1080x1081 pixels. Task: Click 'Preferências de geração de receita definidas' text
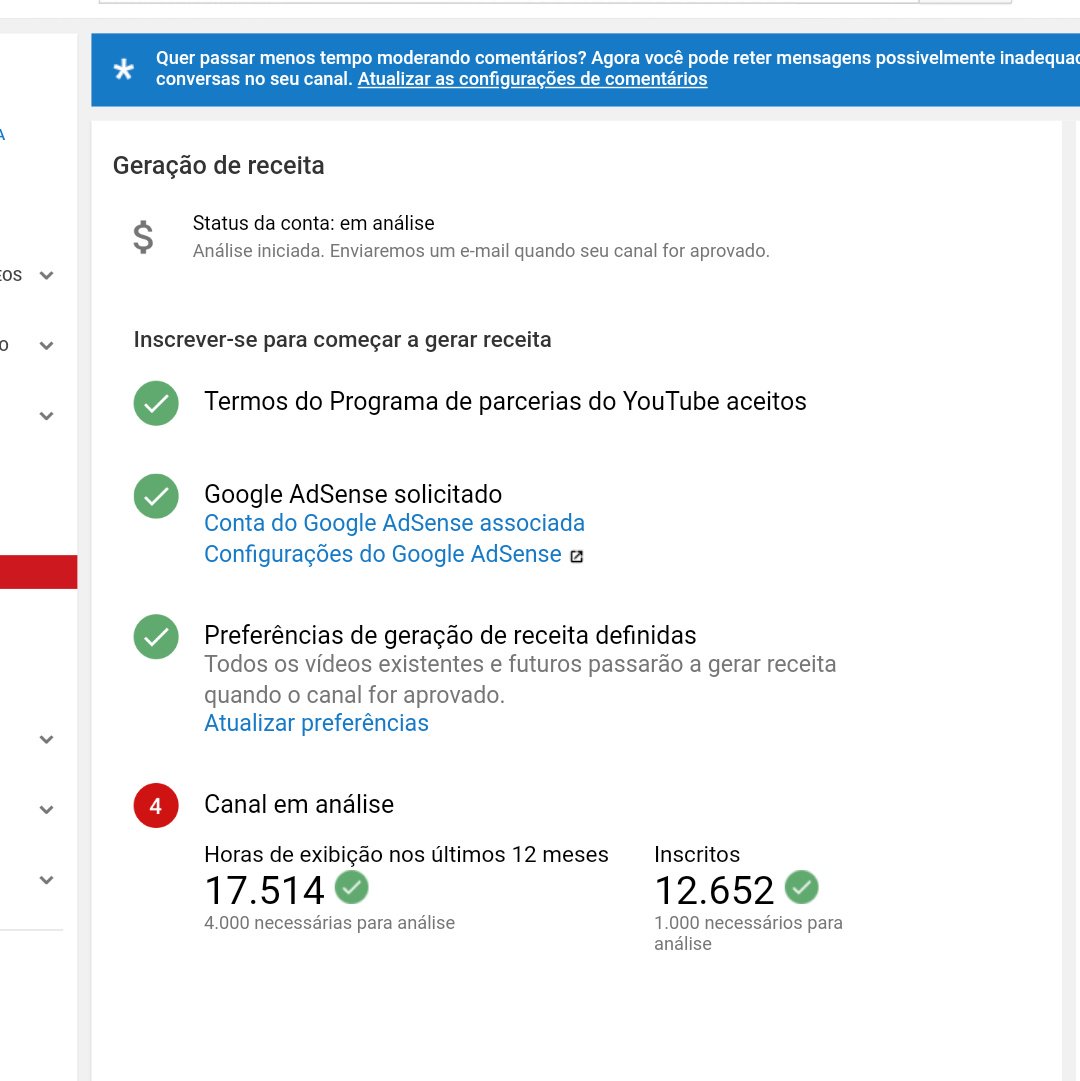pyautogui.click(x=450, y=635)
